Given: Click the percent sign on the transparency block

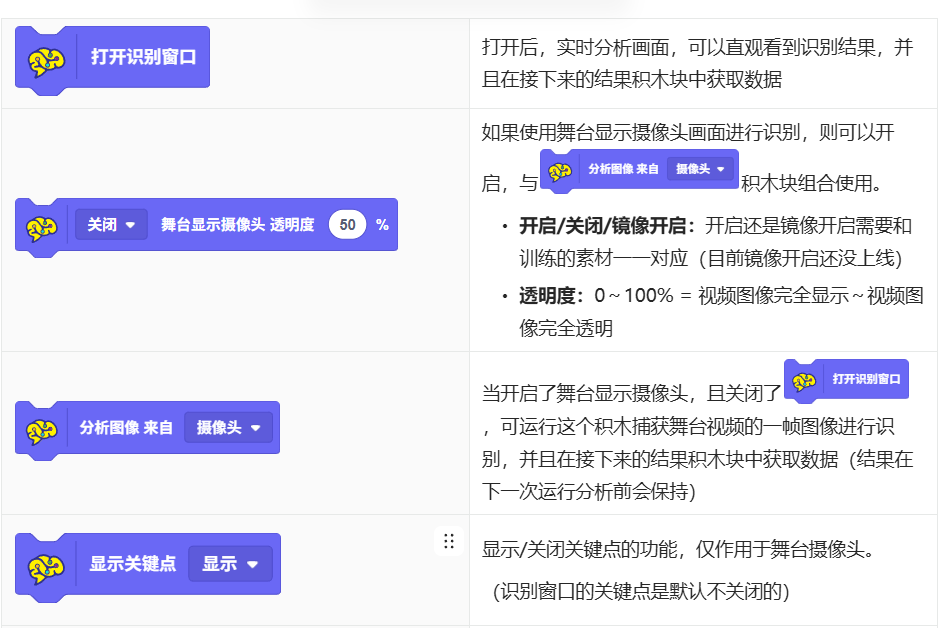Looking at the screenshot, I should coord(382,225).
